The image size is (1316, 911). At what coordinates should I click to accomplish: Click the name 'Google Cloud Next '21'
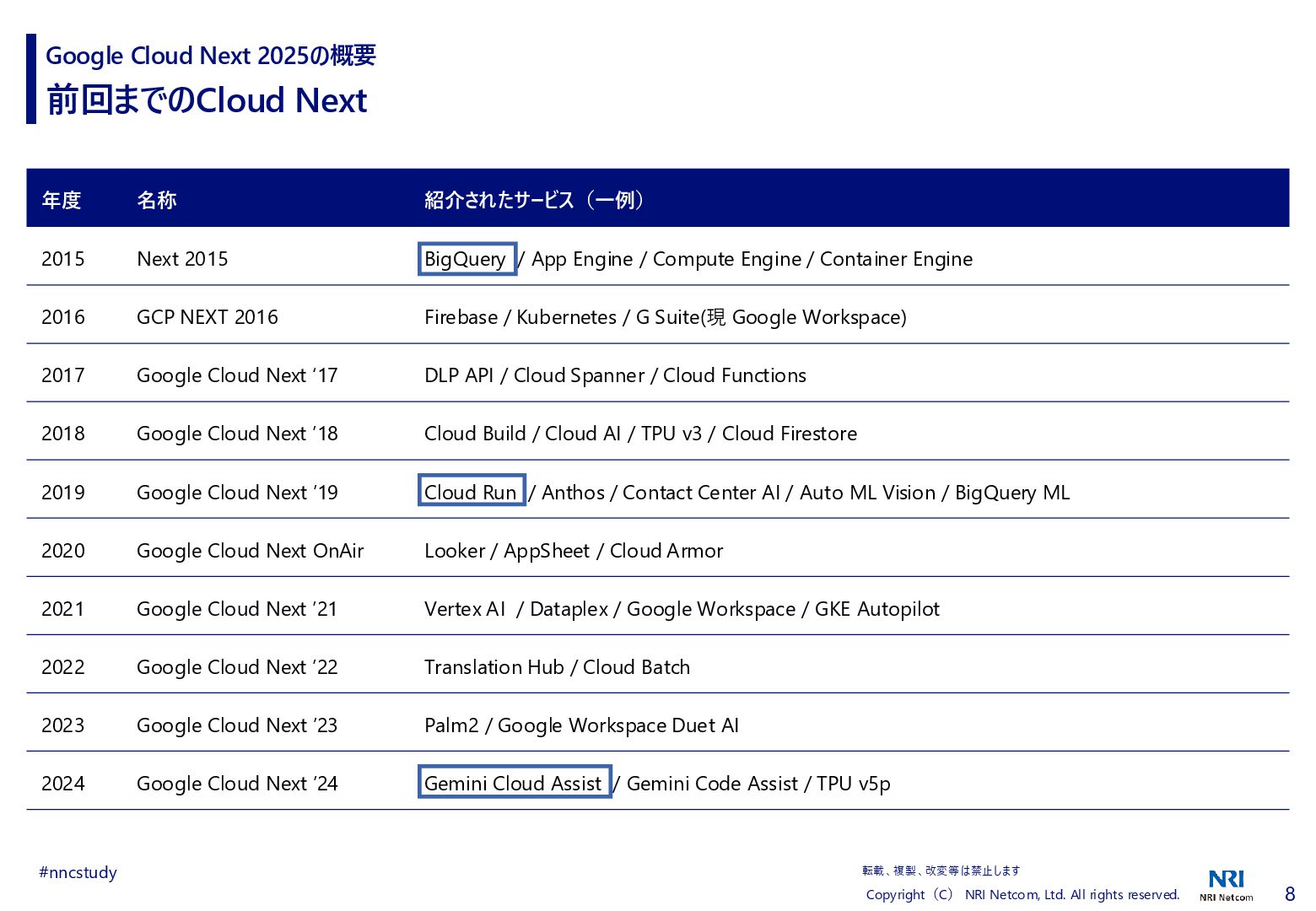(x=237, y=609)
